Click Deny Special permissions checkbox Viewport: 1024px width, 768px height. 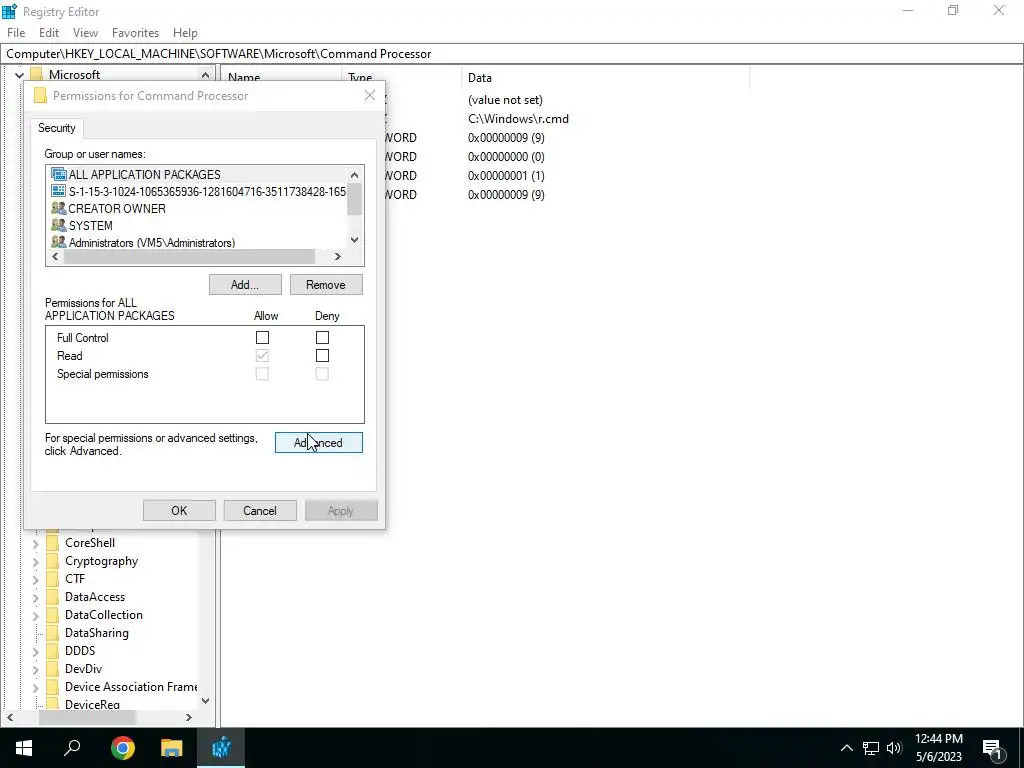323,374
